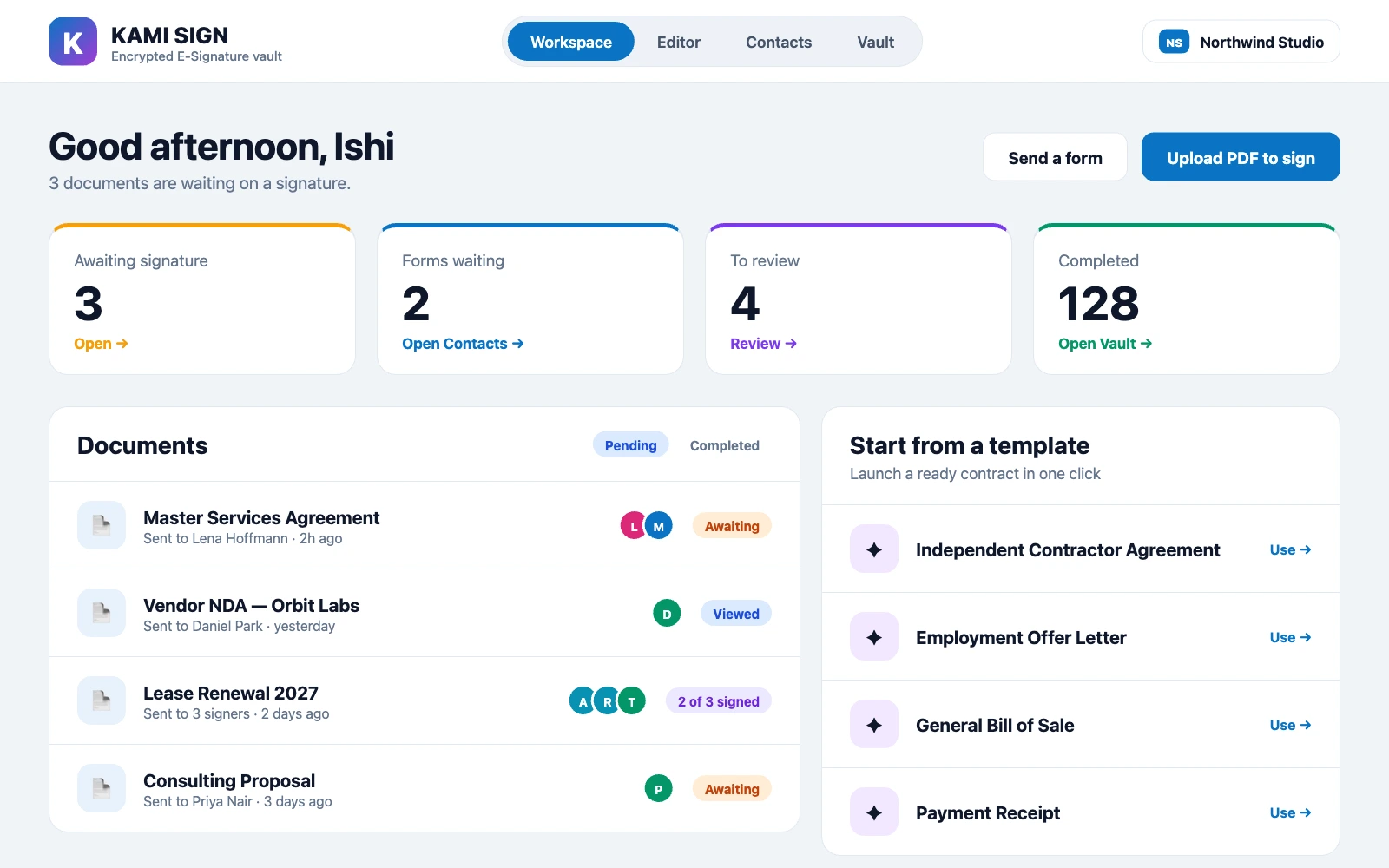
Task: Open the Northwind Studio account menu
Action: [x=1241, y=42]
